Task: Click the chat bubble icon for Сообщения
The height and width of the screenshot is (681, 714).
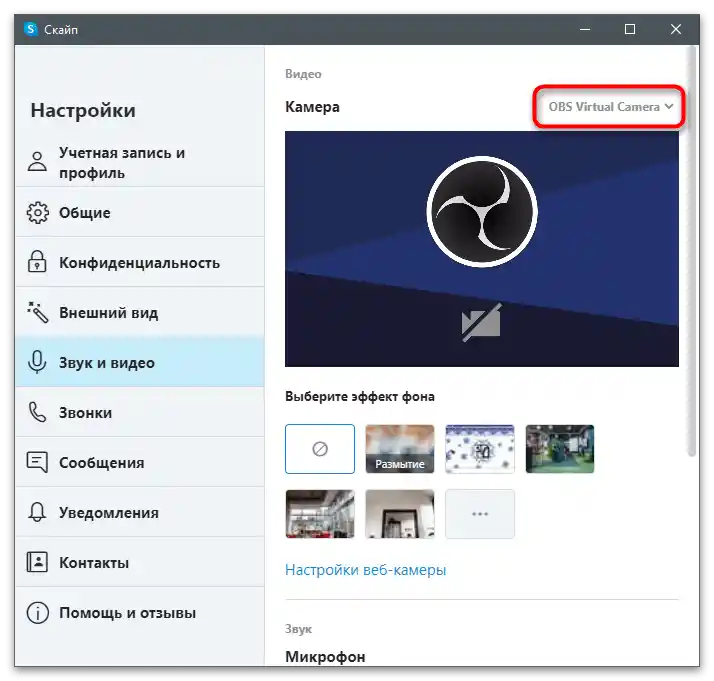Action: click(x=37, y=462)
